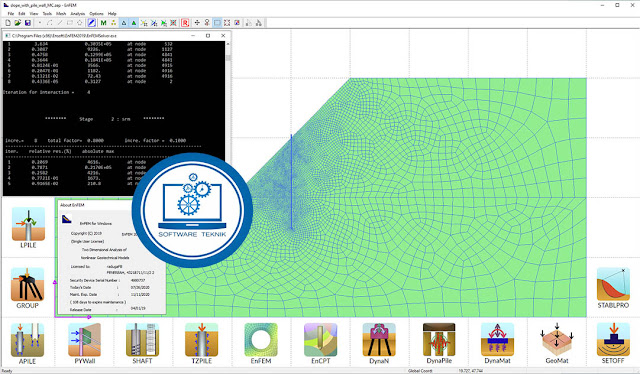640x374 pixels.
Task: Maximize the EnFEMSolver console window
Action: [208, 36]
